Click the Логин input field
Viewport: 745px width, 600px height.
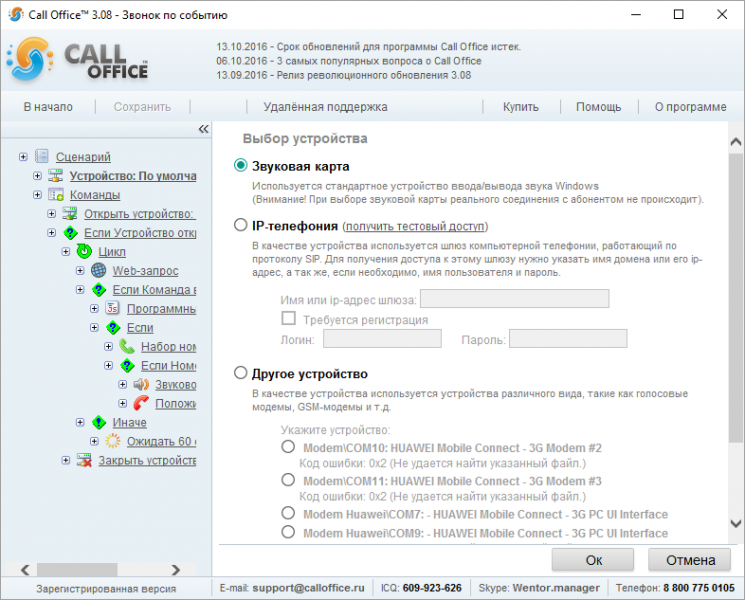[x=382, y=339]
